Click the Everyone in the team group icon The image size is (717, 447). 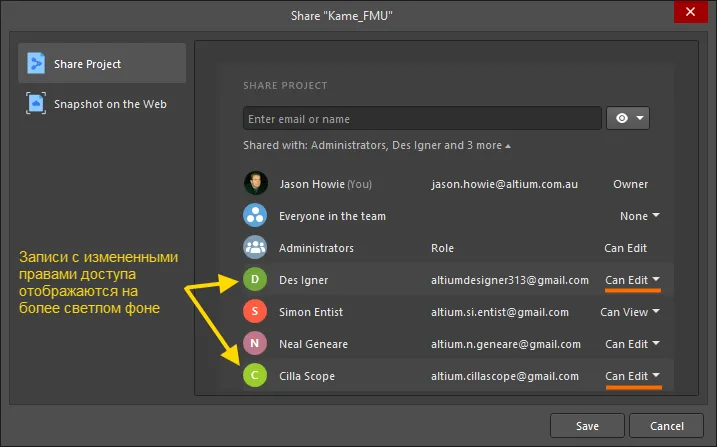coord(255,215)
